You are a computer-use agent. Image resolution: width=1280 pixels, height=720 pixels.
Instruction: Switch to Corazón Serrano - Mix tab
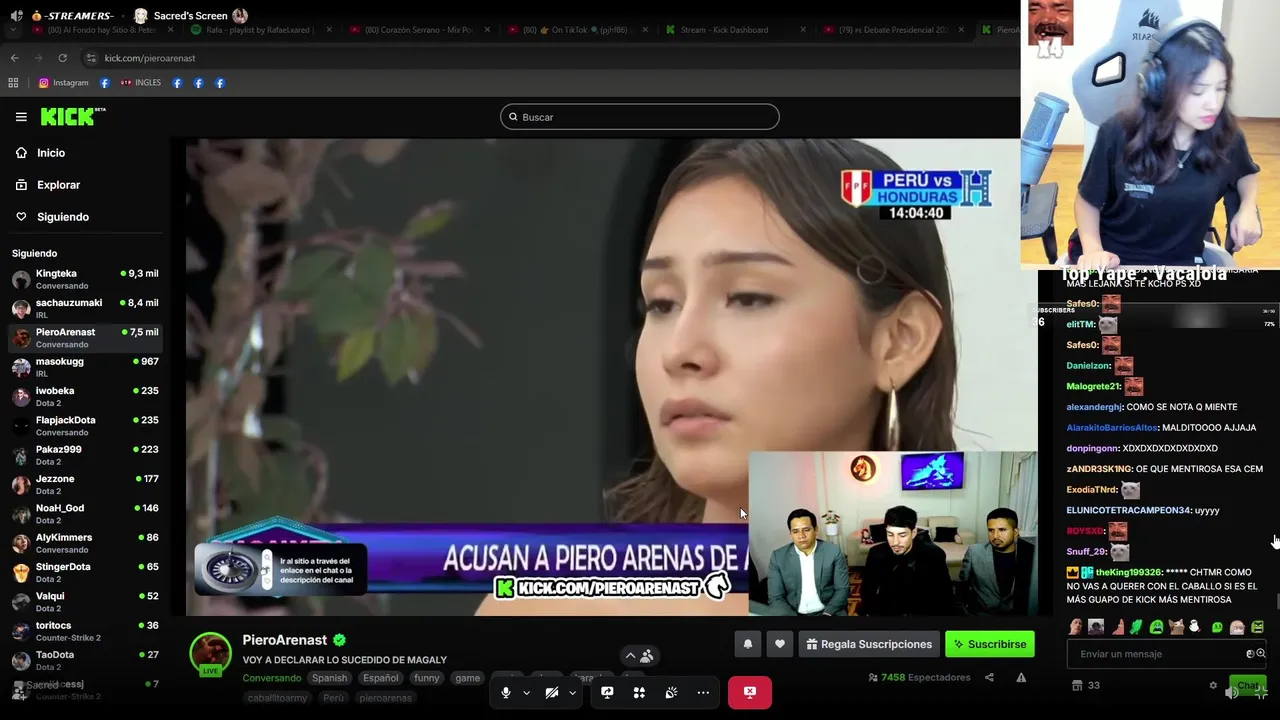418,30
